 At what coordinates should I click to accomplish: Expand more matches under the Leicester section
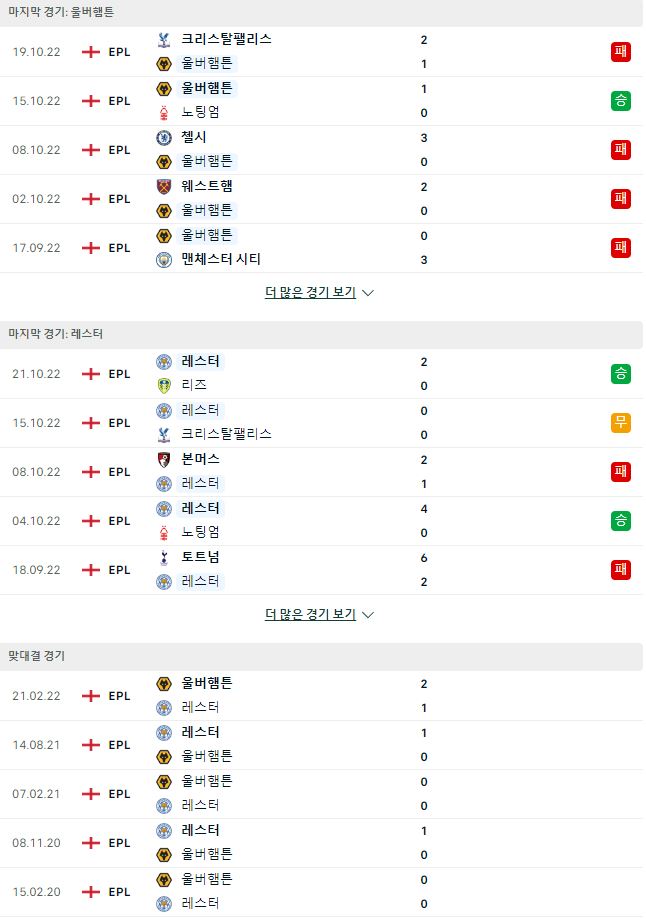point(311,614)
